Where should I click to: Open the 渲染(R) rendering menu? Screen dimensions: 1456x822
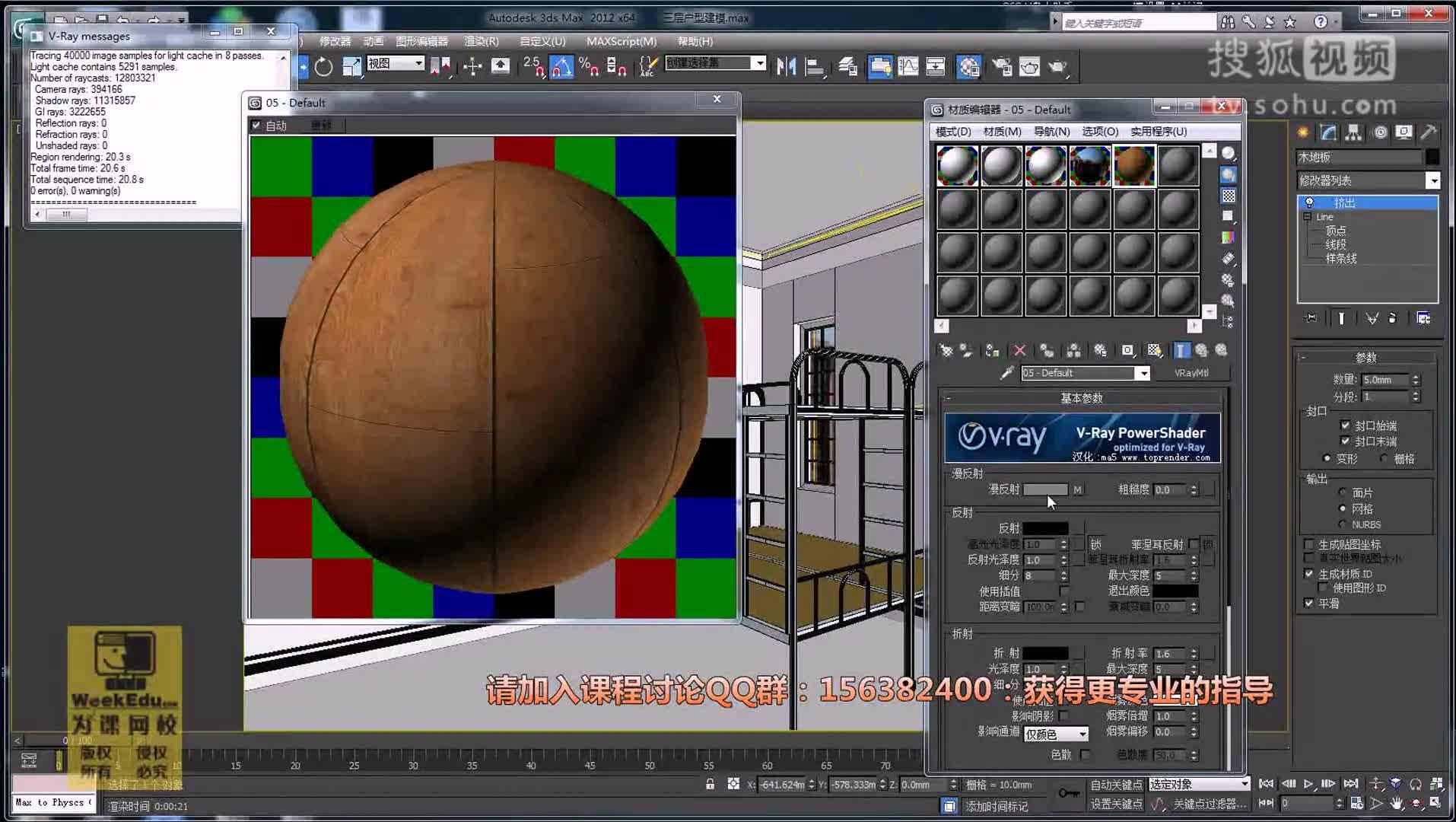[482, 41]
